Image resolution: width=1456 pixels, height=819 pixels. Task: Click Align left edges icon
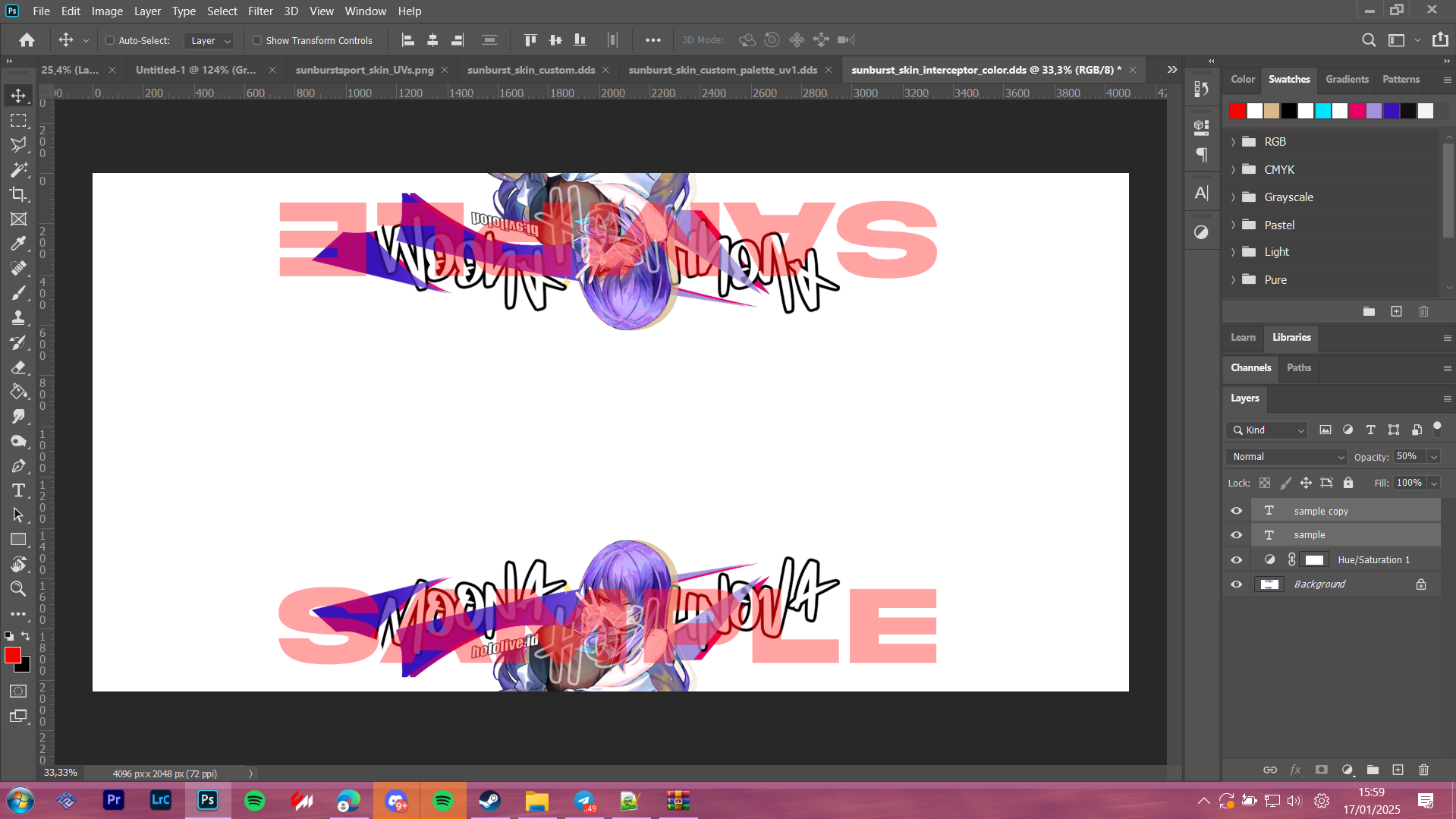coord(407,40)
